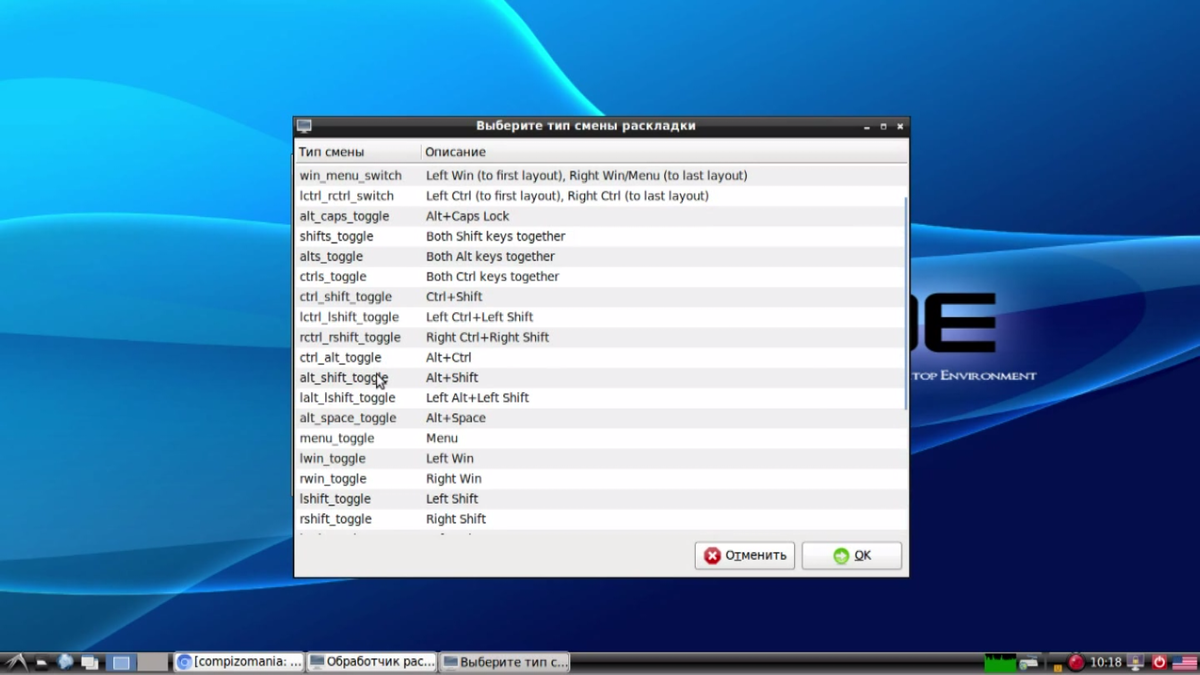Viewport: 1200px width, 675px height.
Task: Click the 'Ctrl+Shift' description cell
Action: [454, 297]
